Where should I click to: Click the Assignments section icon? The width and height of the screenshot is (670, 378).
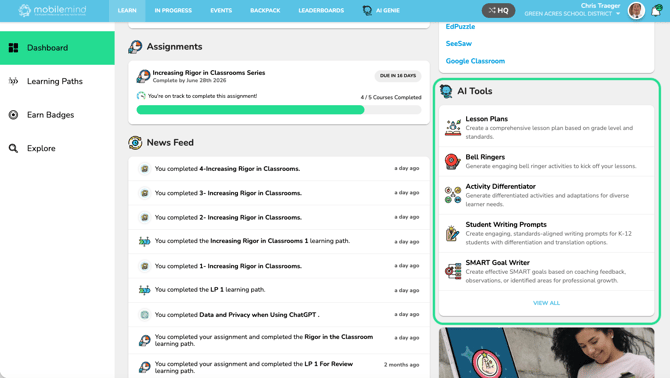pyautogui.click(x=135, y=47)
